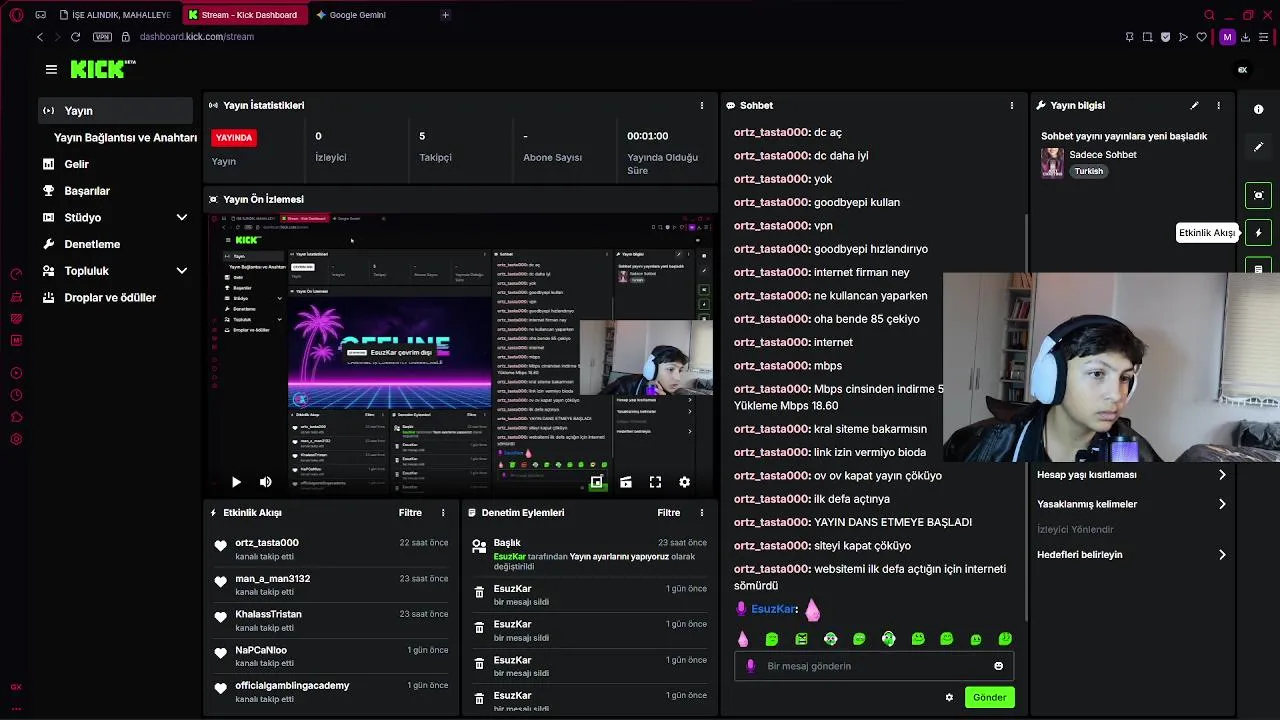Open browser heart bookmarks icon

(x=1202, y=37)
